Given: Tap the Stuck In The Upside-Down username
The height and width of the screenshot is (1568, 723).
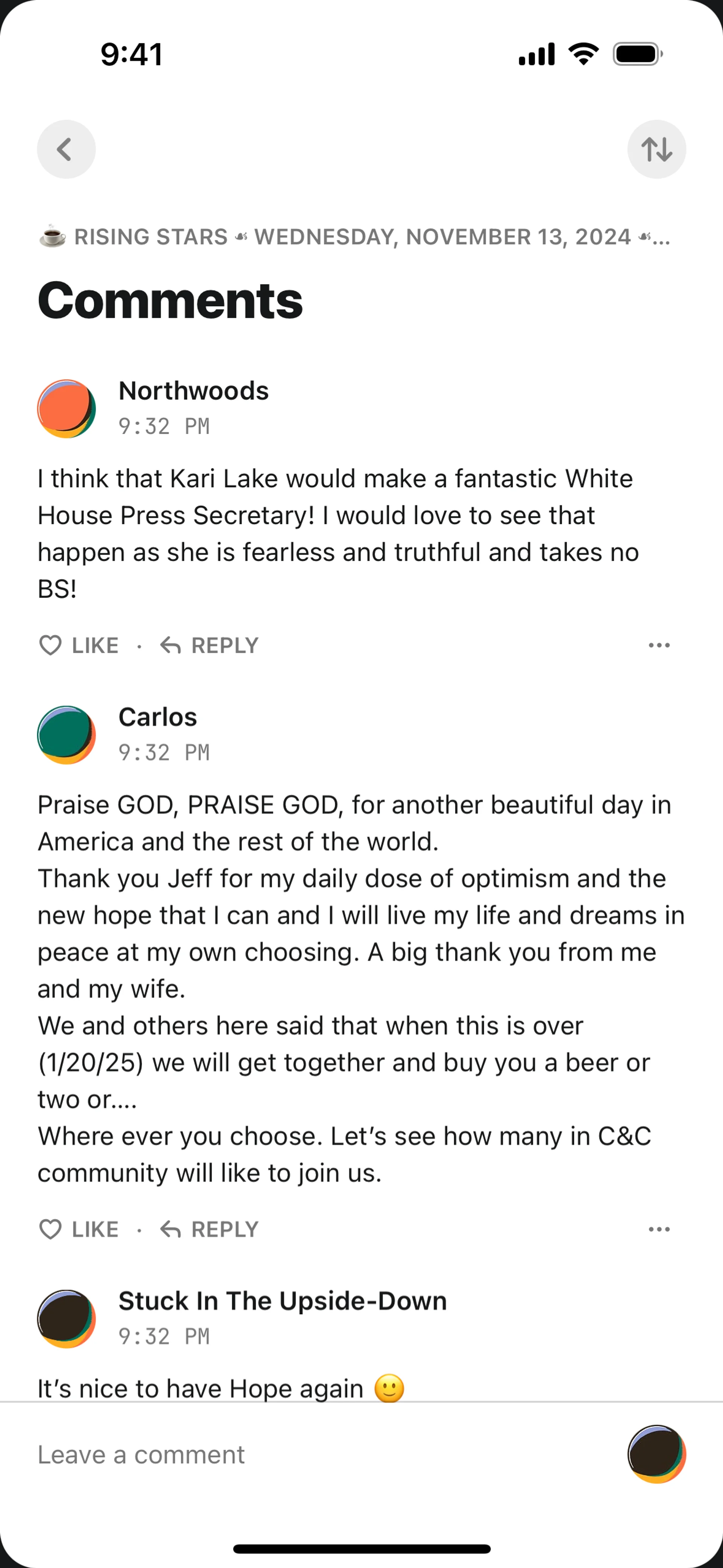Looking at the screenshot, I should (282, 1301).
